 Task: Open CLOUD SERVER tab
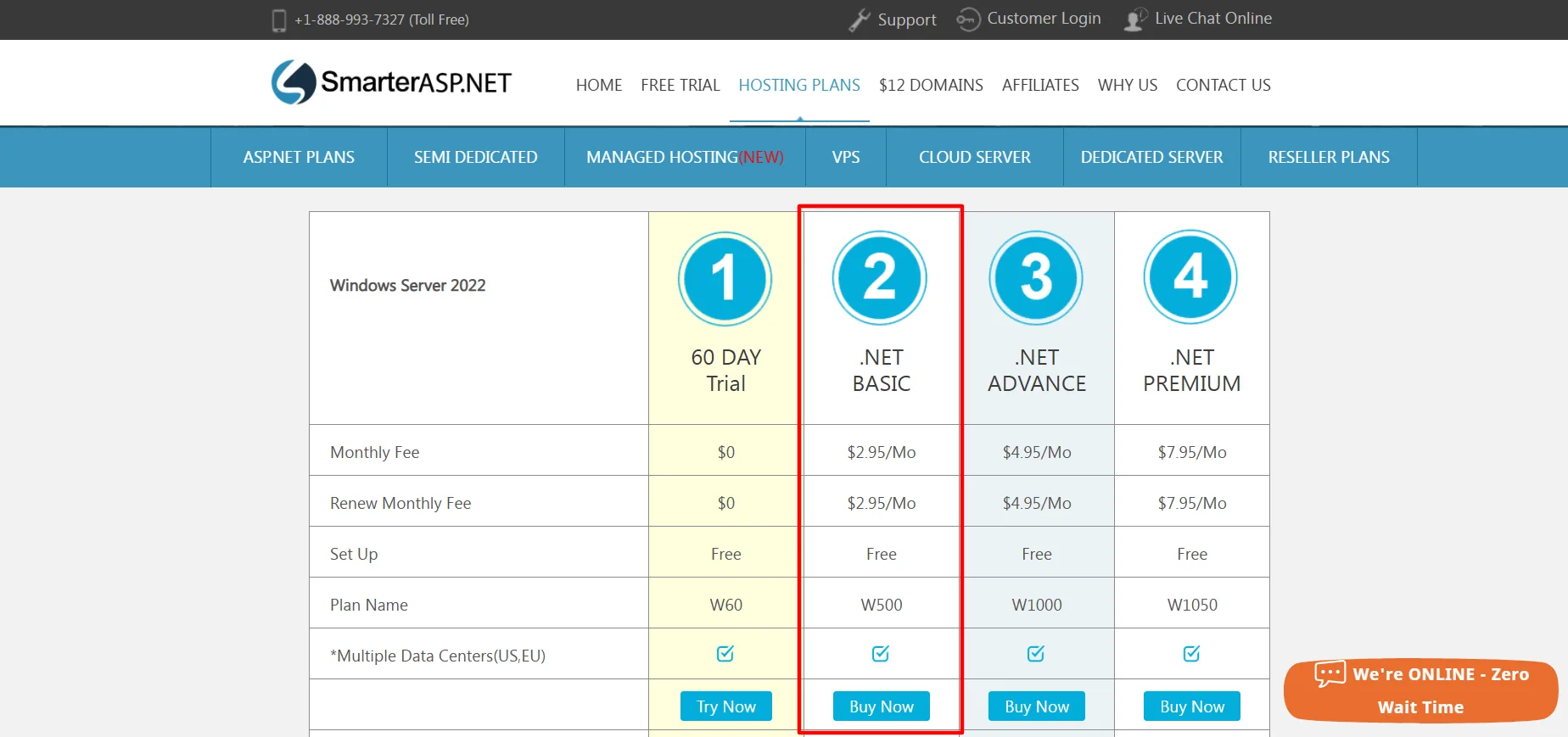(975, 157)
